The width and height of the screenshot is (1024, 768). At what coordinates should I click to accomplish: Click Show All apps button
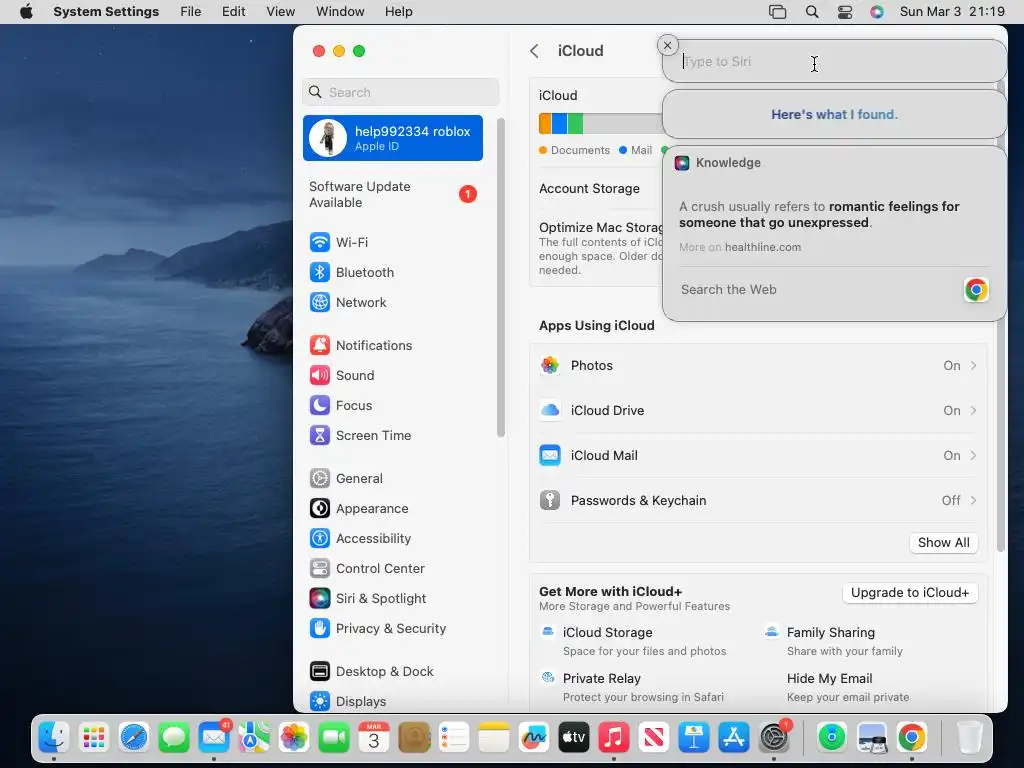pos(943,543)
